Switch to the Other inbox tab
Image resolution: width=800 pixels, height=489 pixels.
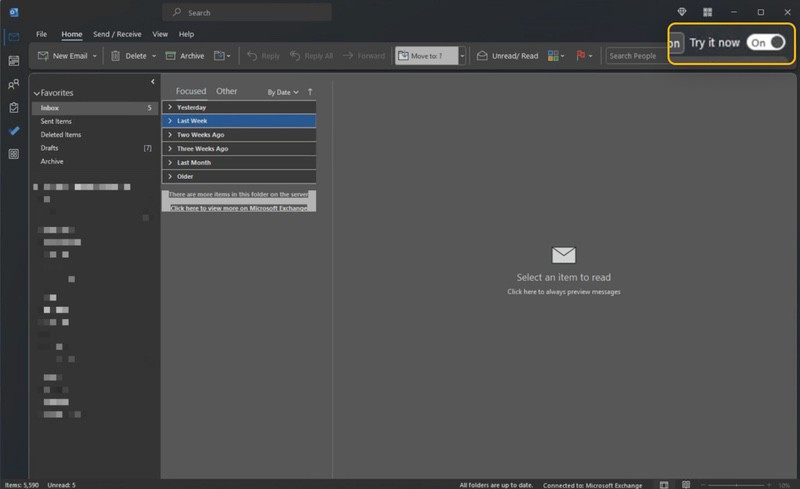click(227, 91)
